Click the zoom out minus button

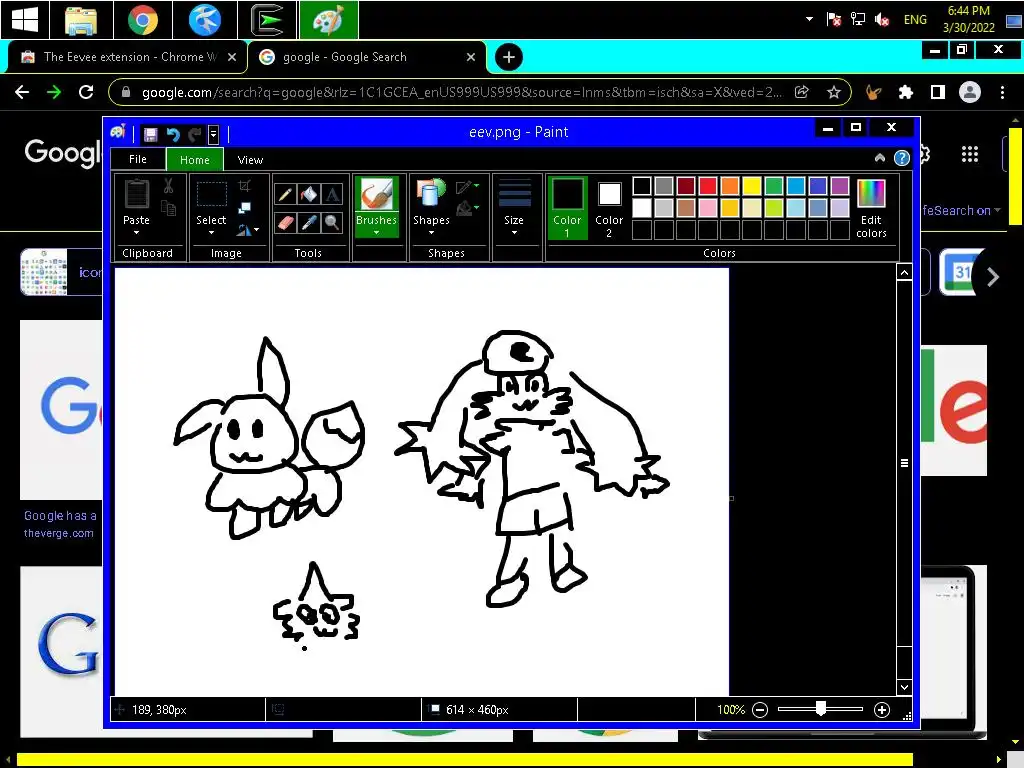click(760, 710)
